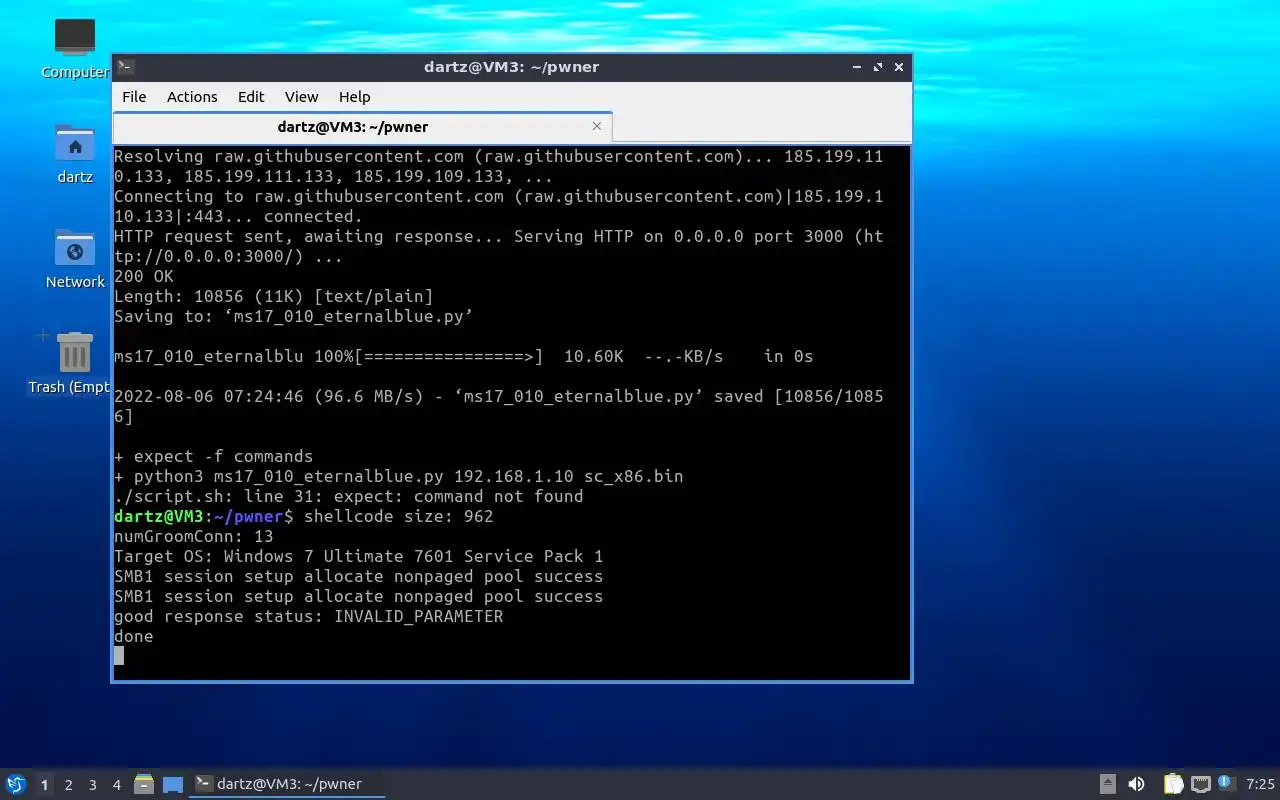
Task: Click the 7:25 panel clock
Action: click(x=1260, y=784)
